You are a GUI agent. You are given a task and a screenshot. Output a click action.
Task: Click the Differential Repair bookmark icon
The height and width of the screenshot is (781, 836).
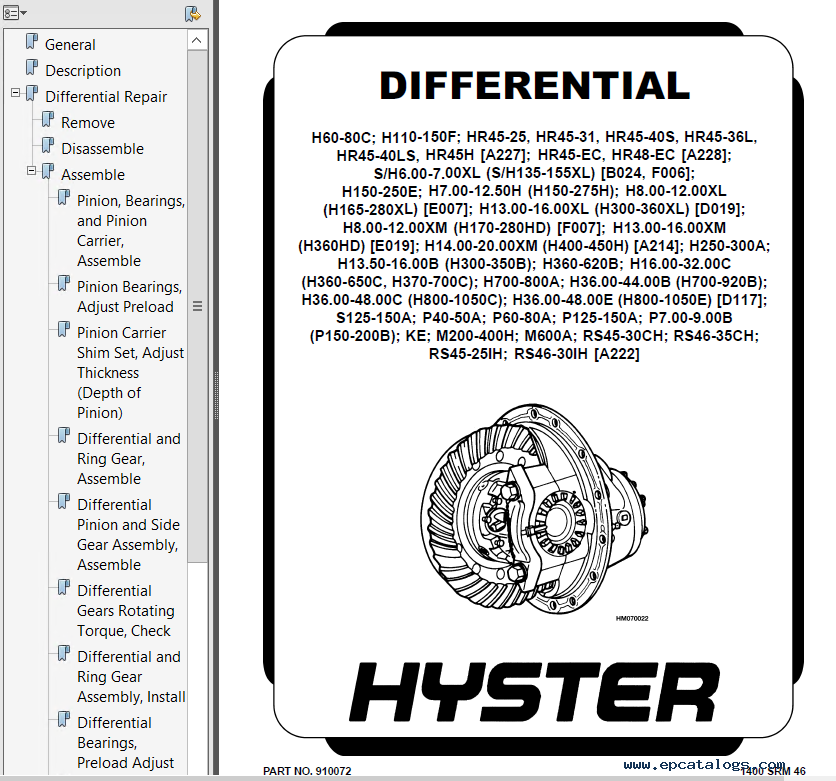32,94
